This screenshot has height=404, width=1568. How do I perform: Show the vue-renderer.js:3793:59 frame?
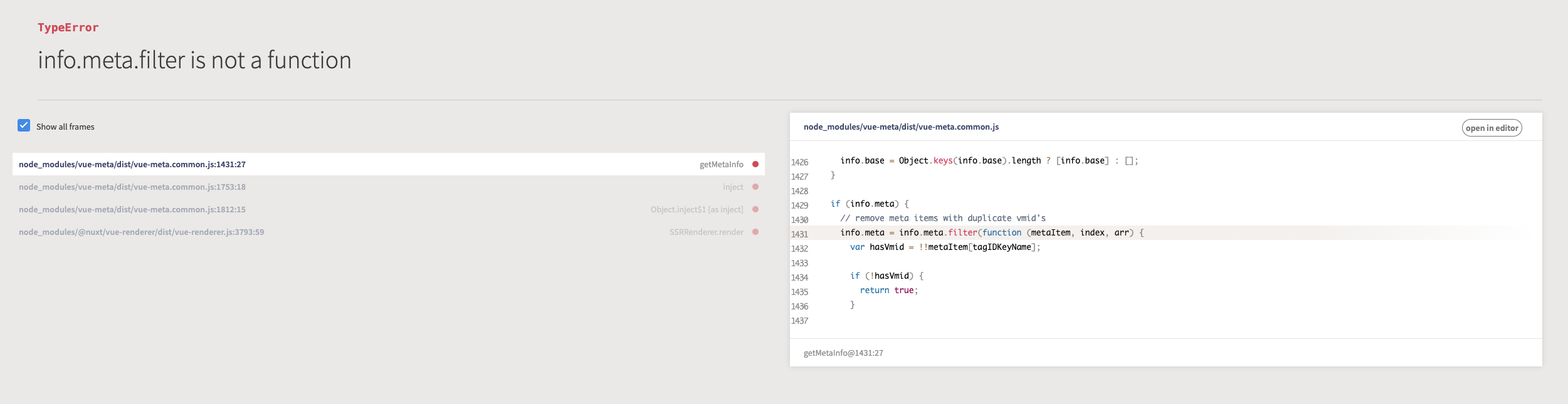point(141,232)
